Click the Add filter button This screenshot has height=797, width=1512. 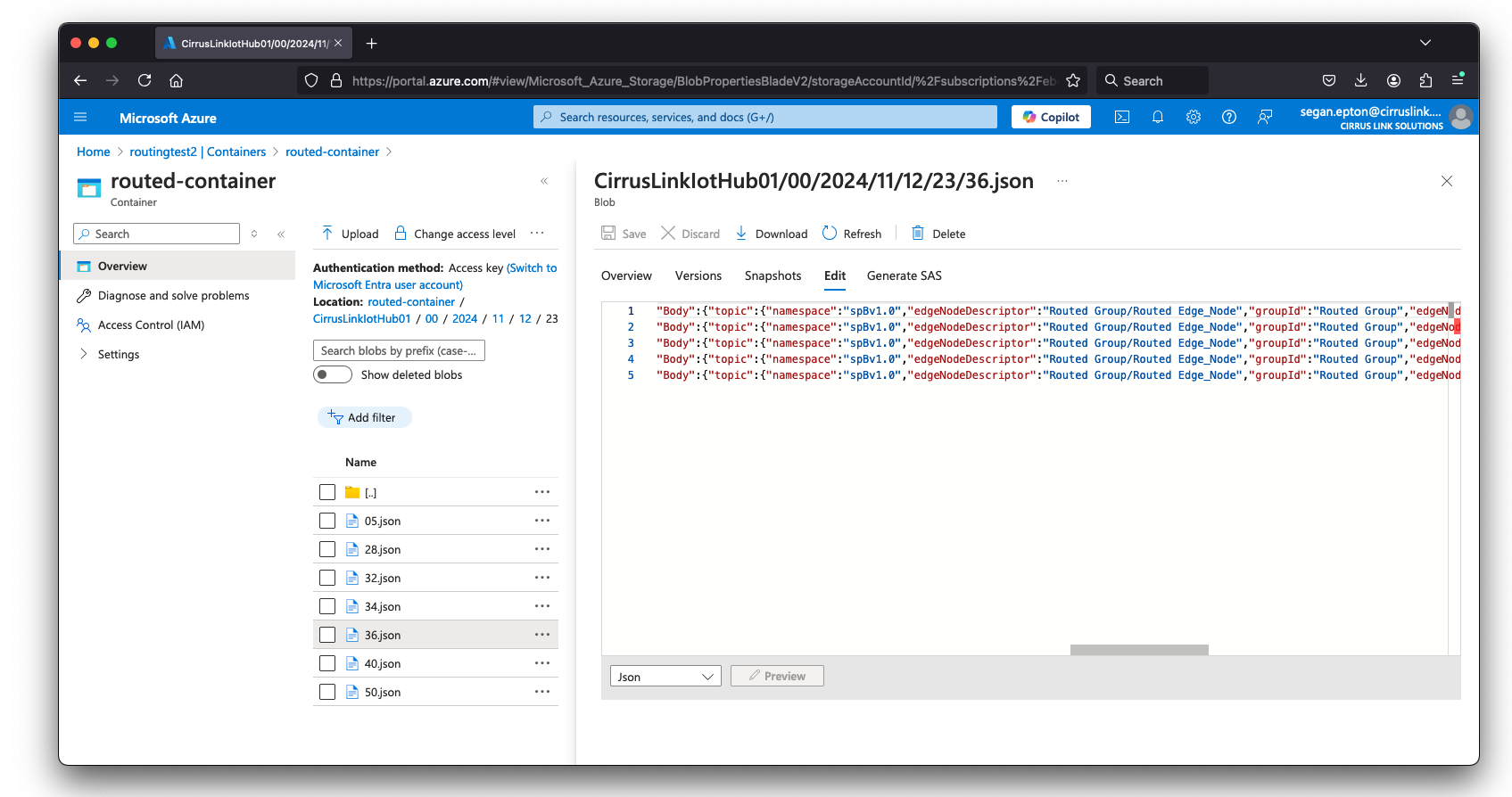tap(364, 418)
